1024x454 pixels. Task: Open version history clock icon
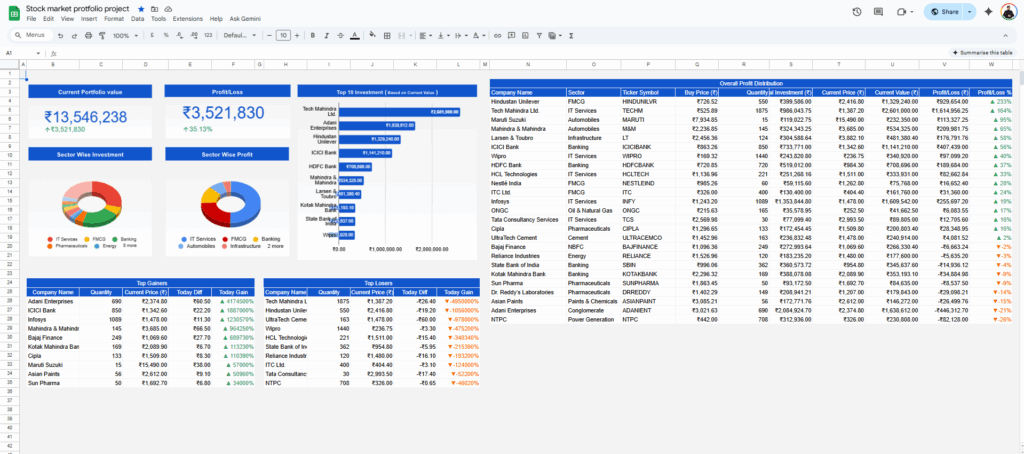(857, 12)
